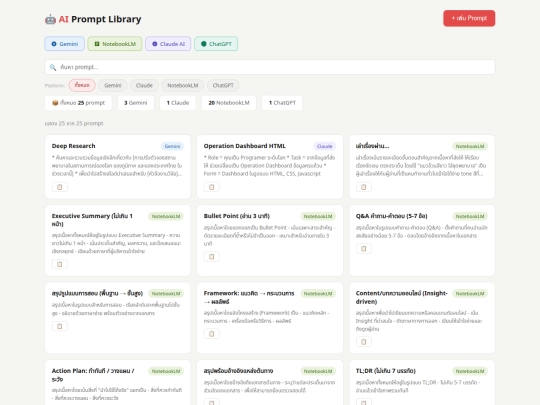Viewport: 540px width, 405px height.
Task: Filter prompts by NotebookLM chip
Action: 183,85
